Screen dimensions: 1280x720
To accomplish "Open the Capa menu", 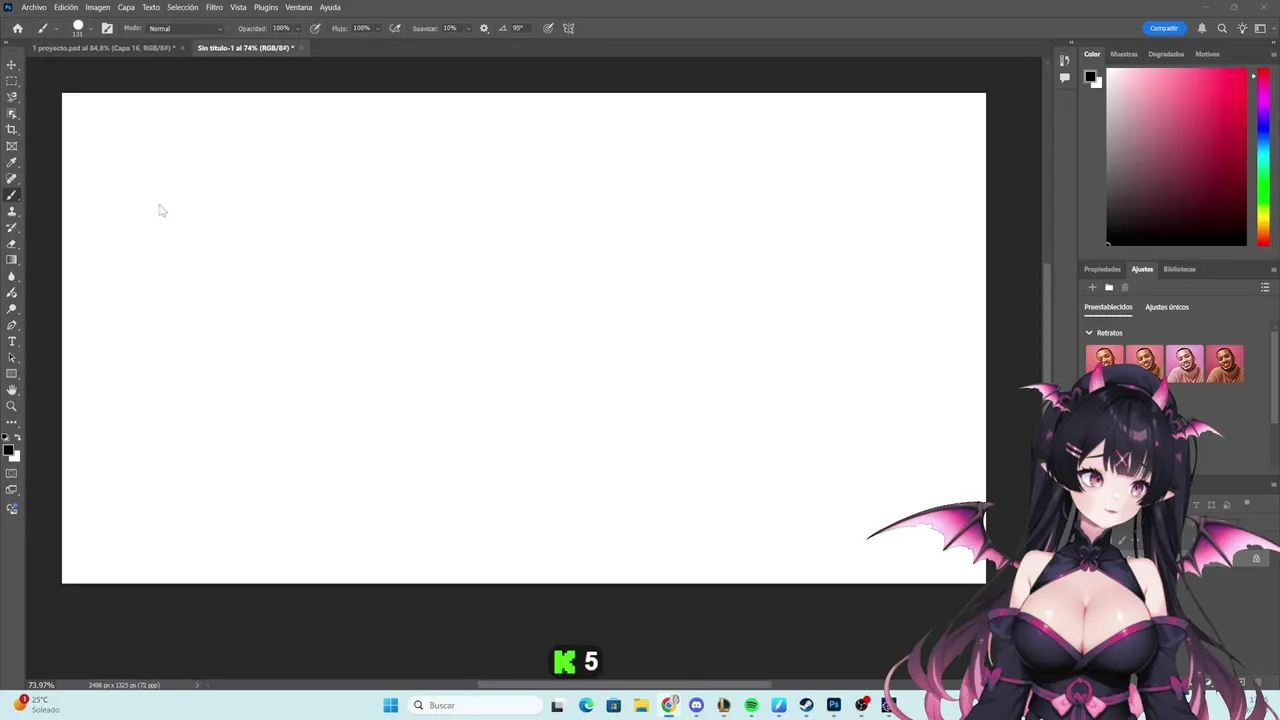I will click(126, 7).
